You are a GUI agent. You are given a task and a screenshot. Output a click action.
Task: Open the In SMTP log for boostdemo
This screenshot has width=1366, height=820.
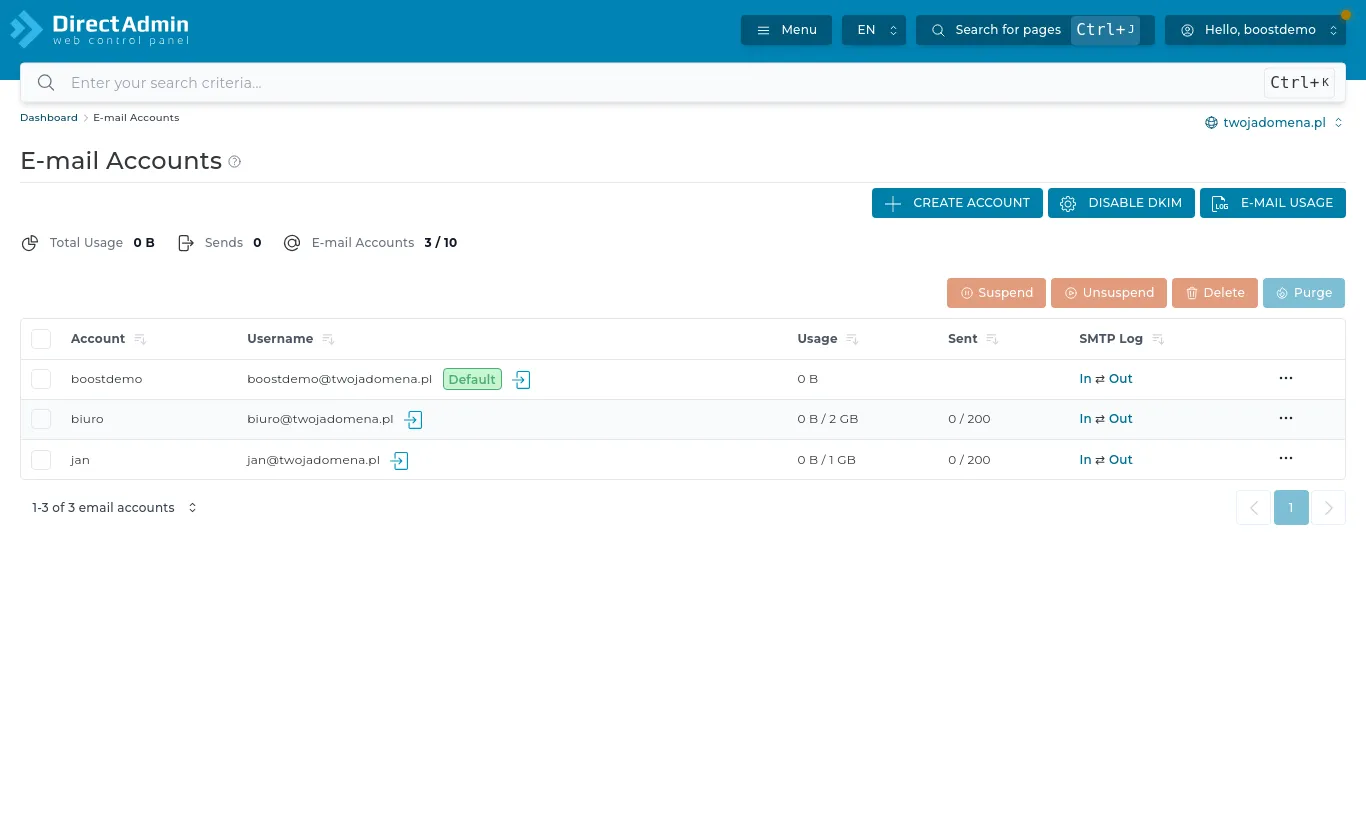(x=1085, y=379)
